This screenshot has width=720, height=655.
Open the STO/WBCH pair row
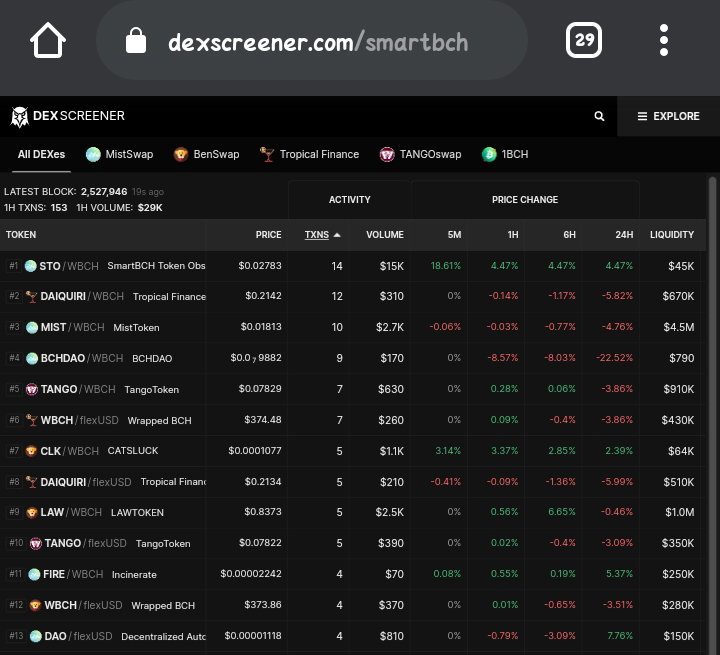(x=353, y=266)
